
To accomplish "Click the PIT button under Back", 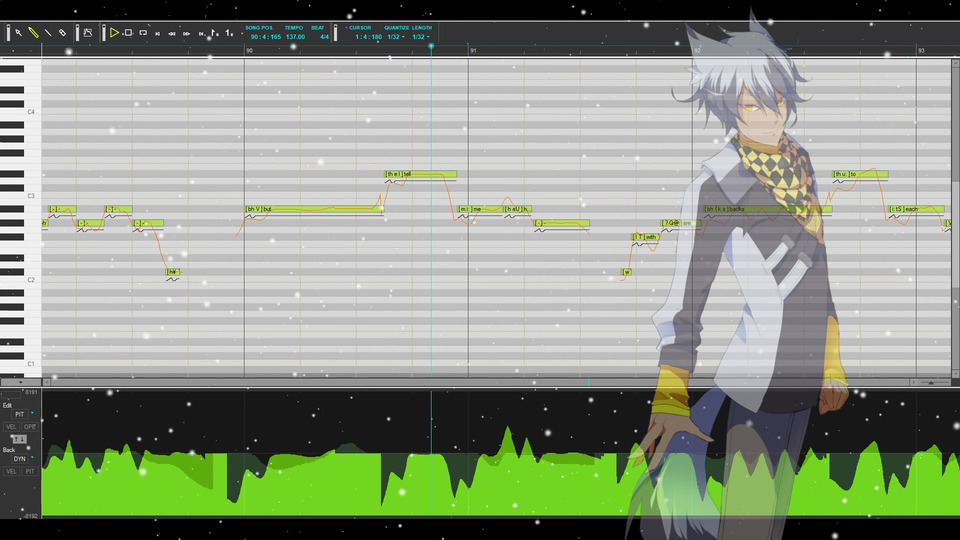I will [29, 471].
